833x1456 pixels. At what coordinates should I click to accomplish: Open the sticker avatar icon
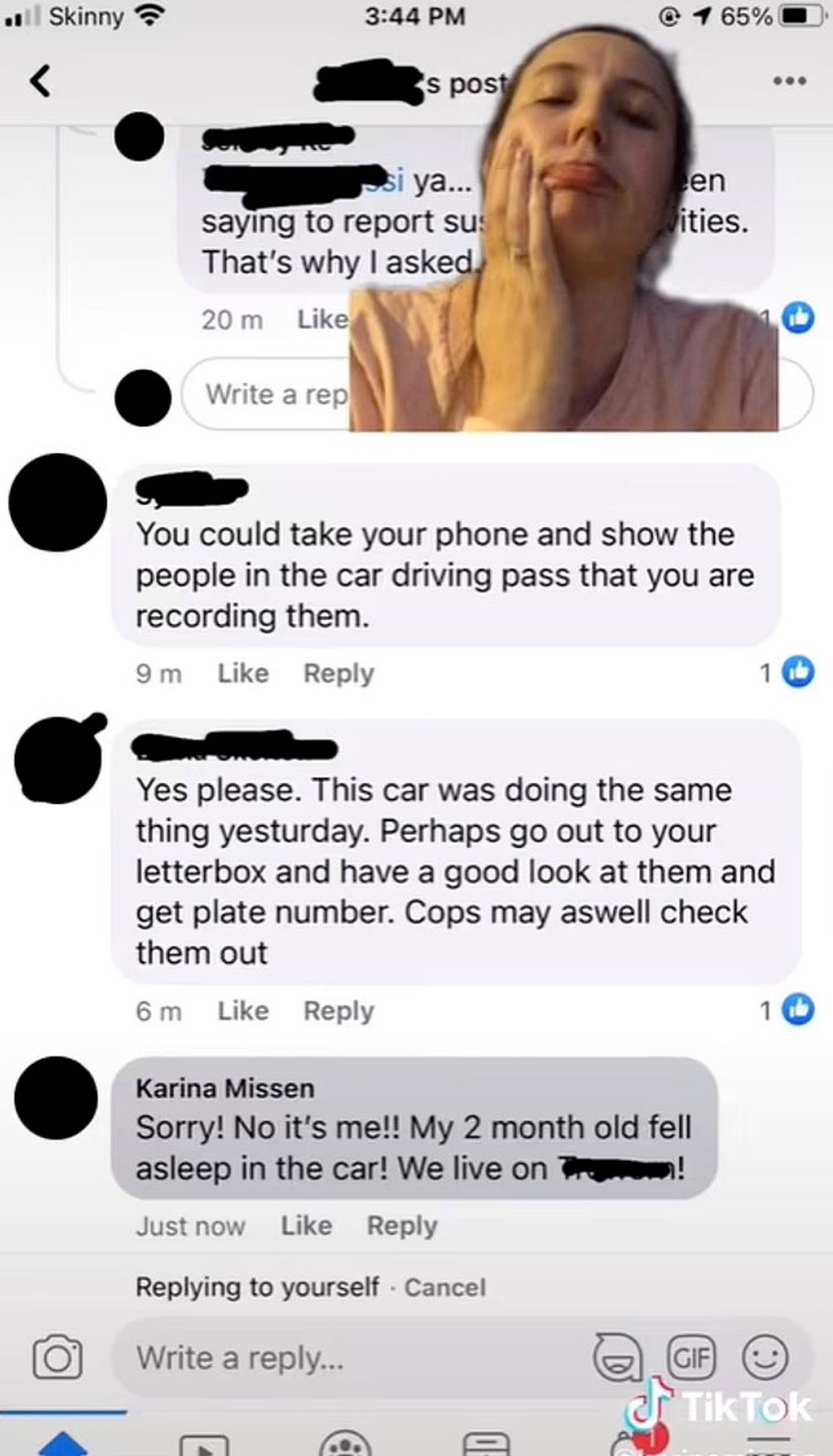618,1357
